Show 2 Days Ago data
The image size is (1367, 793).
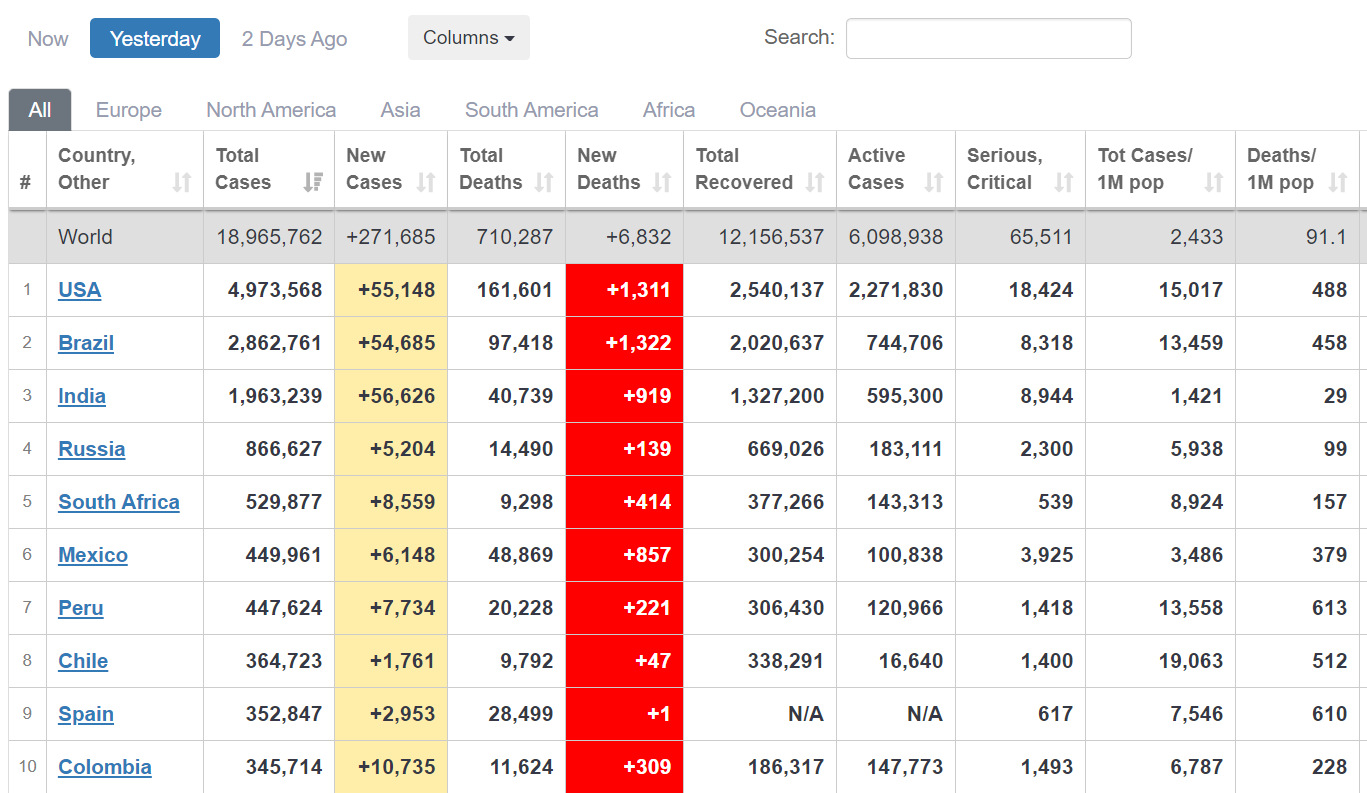tap(294, 39)
